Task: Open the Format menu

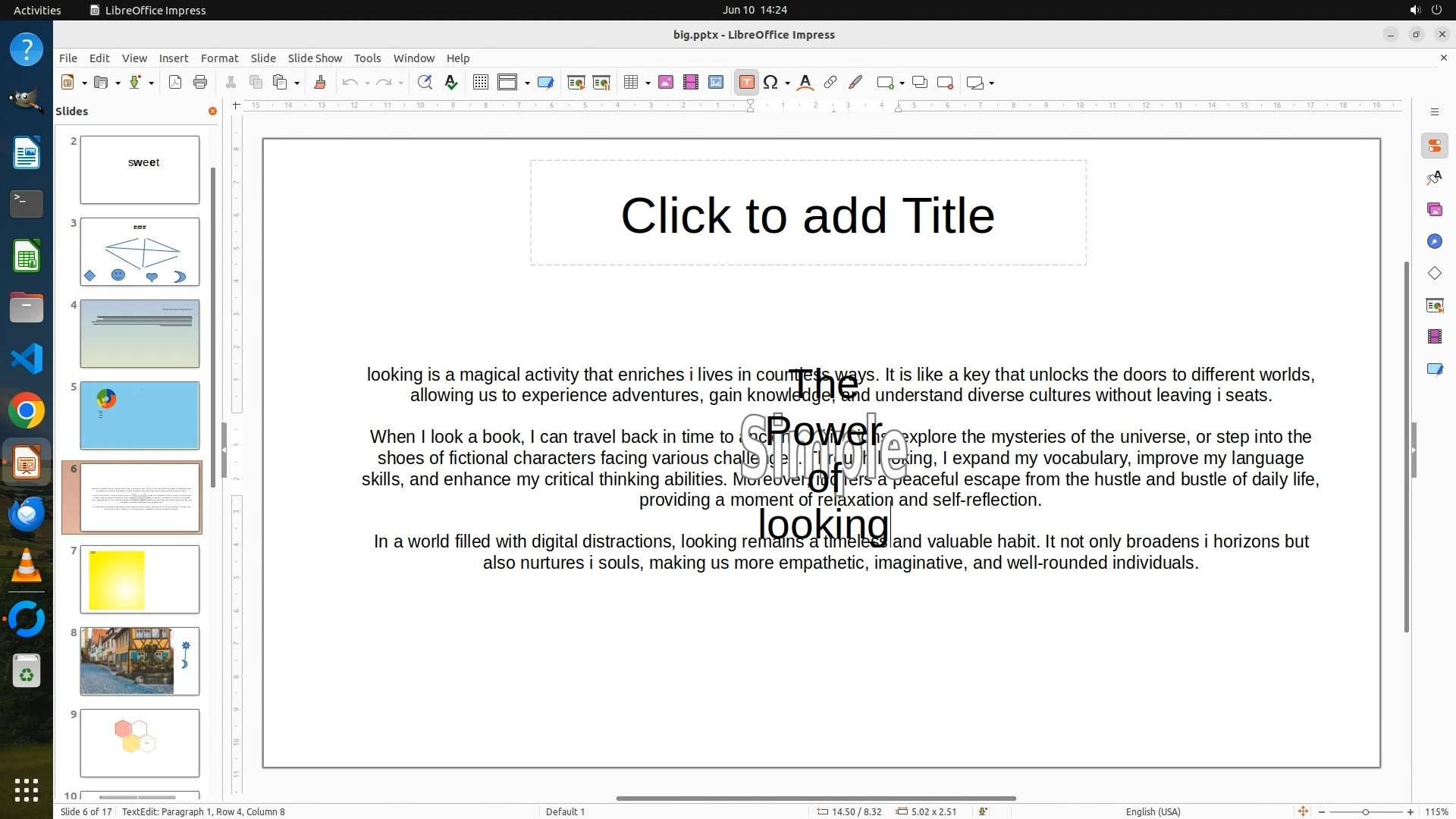Action: [219, 58]
